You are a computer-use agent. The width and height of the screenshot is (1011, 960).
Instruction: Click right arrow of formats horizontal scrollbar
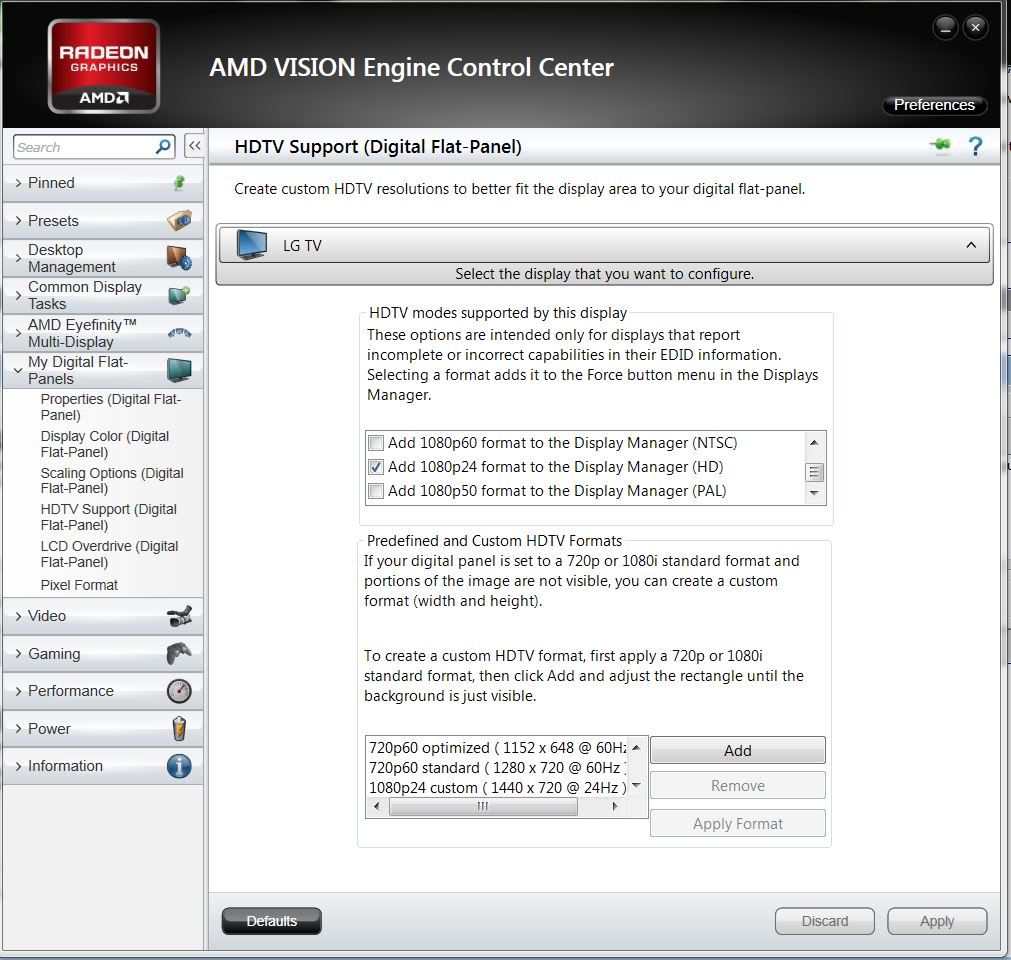(614, 806)
